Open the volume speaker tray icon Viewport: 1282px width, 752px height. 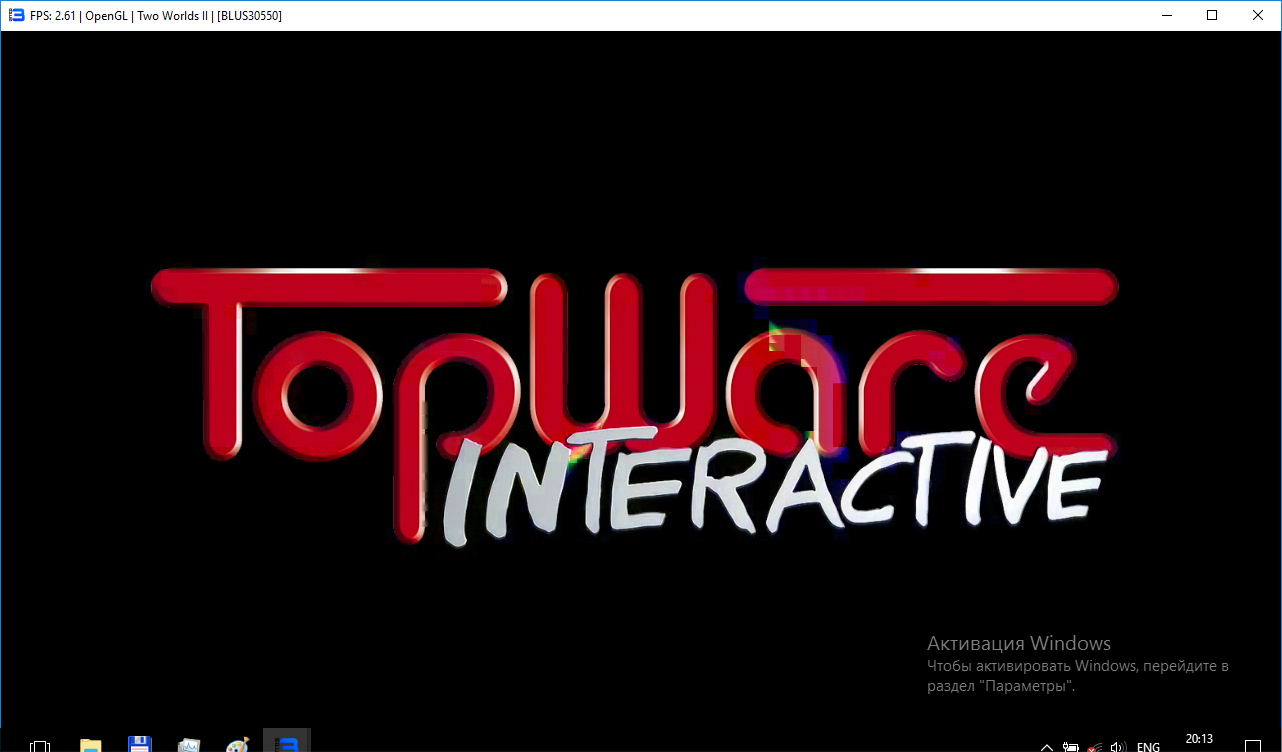pyautogui.click(x=1118, y=747)
